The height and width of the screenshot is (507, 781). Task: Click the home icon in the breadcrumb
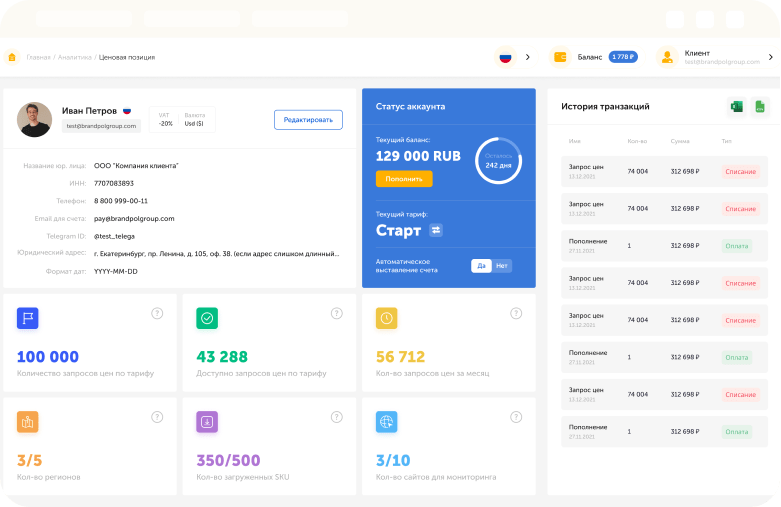pos(12,57)
